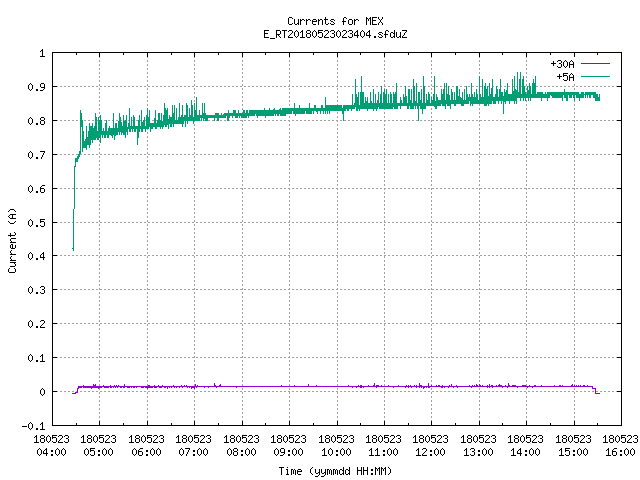
Task: Click the '+5A' legend label
Action: (x=565, y=77)
